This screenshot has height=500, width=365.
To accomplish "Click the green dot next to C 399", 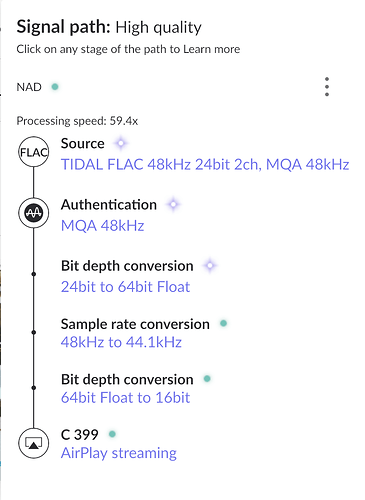I will (112, 434).
